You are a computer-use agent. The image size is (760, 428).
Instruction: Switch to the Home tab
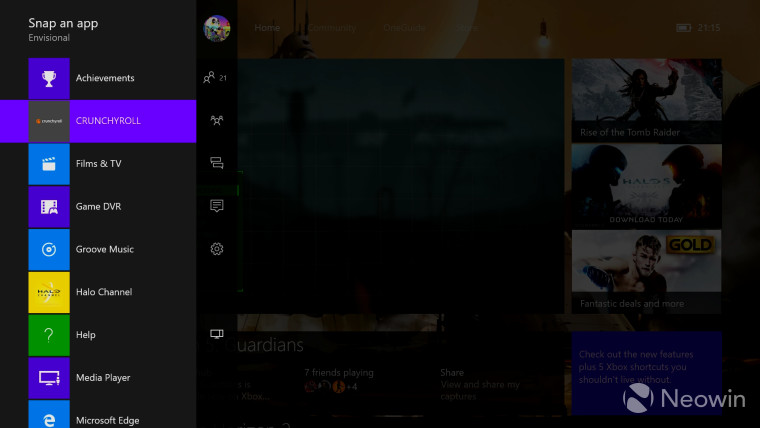267,28
